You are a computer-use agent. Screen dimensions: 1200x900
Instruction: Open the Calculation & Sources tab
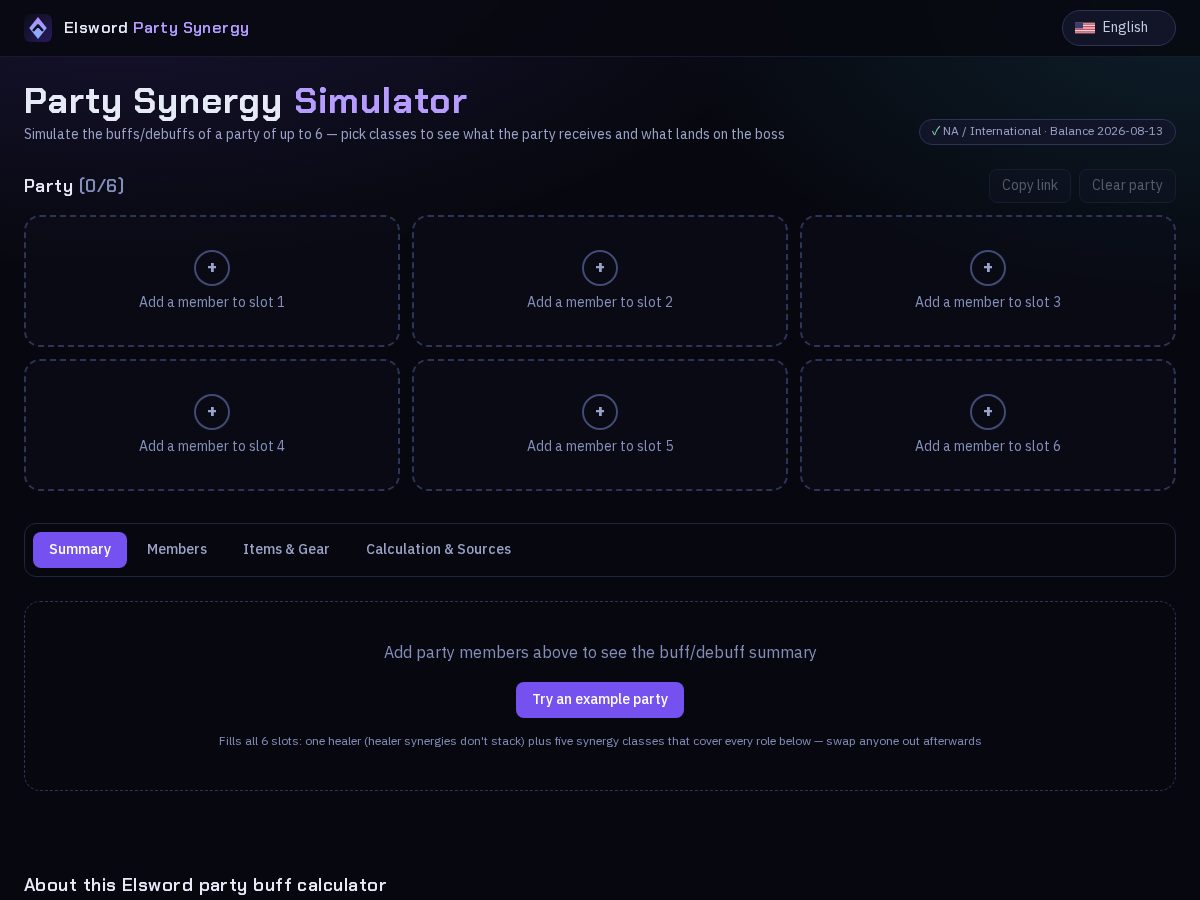(x=438, y=550)
